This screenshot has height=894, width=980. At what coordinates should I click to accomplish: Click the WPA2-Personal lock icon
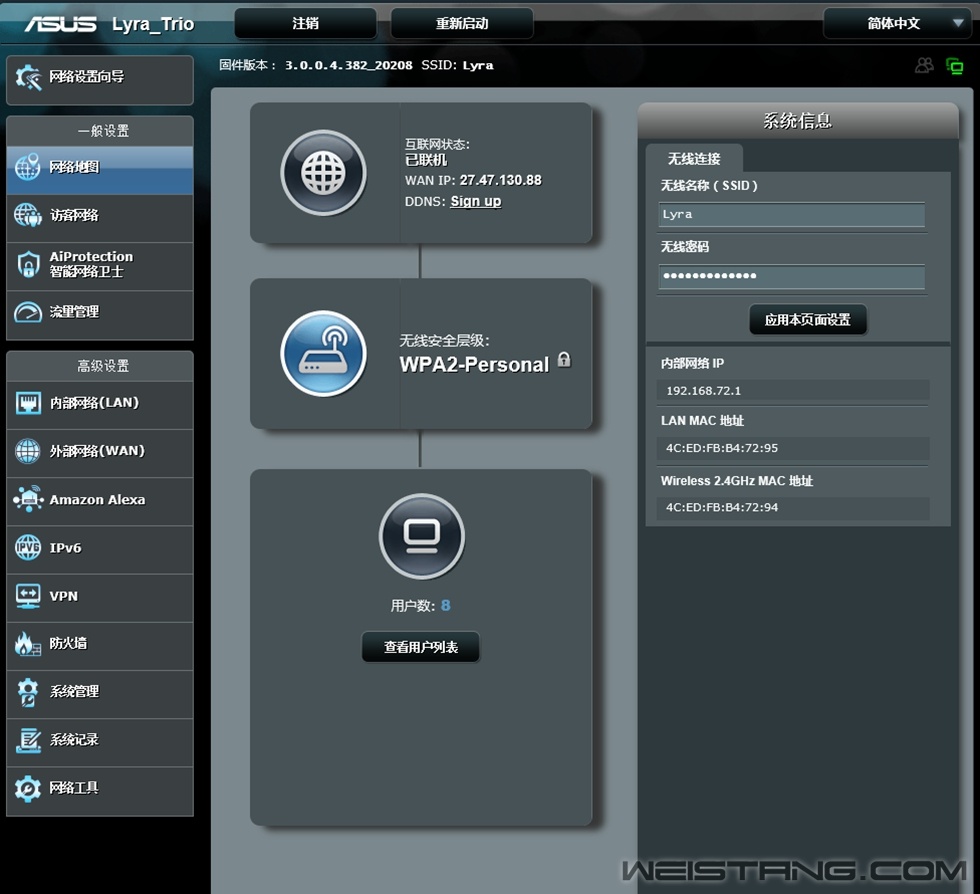click(564, 360)
